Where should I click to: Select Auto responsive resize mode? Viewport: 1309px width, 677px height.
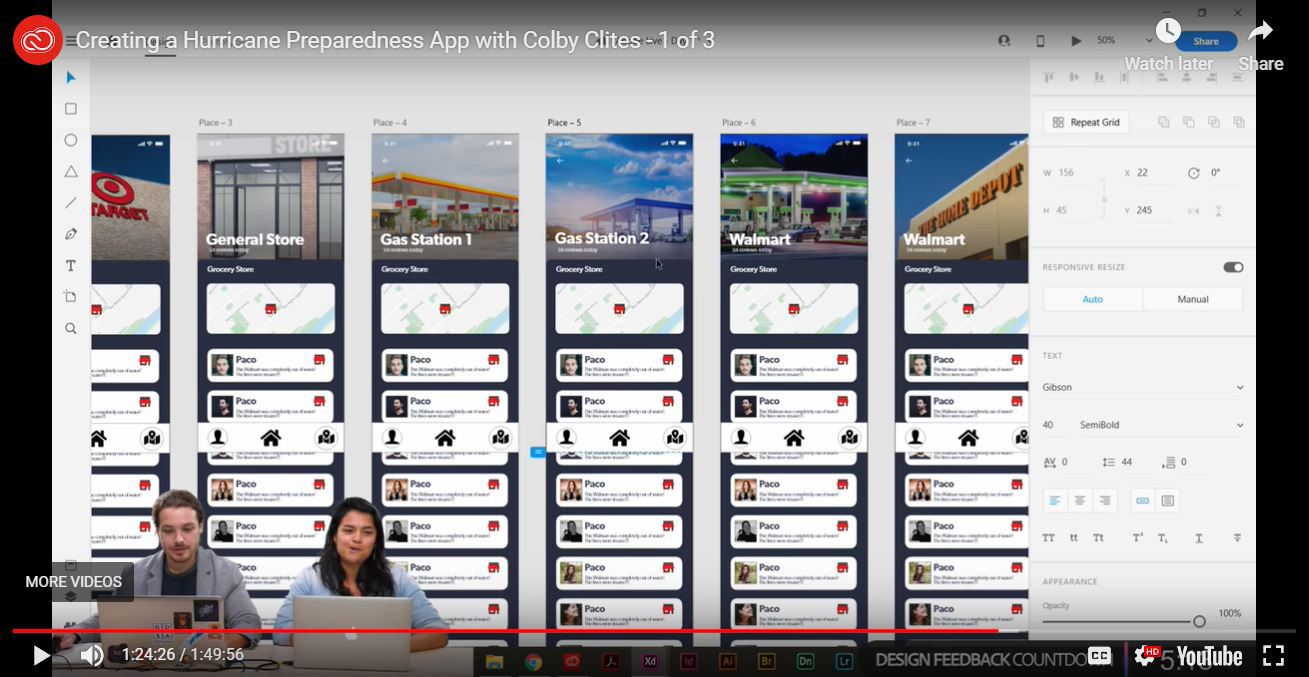(x=1093, y=299)
